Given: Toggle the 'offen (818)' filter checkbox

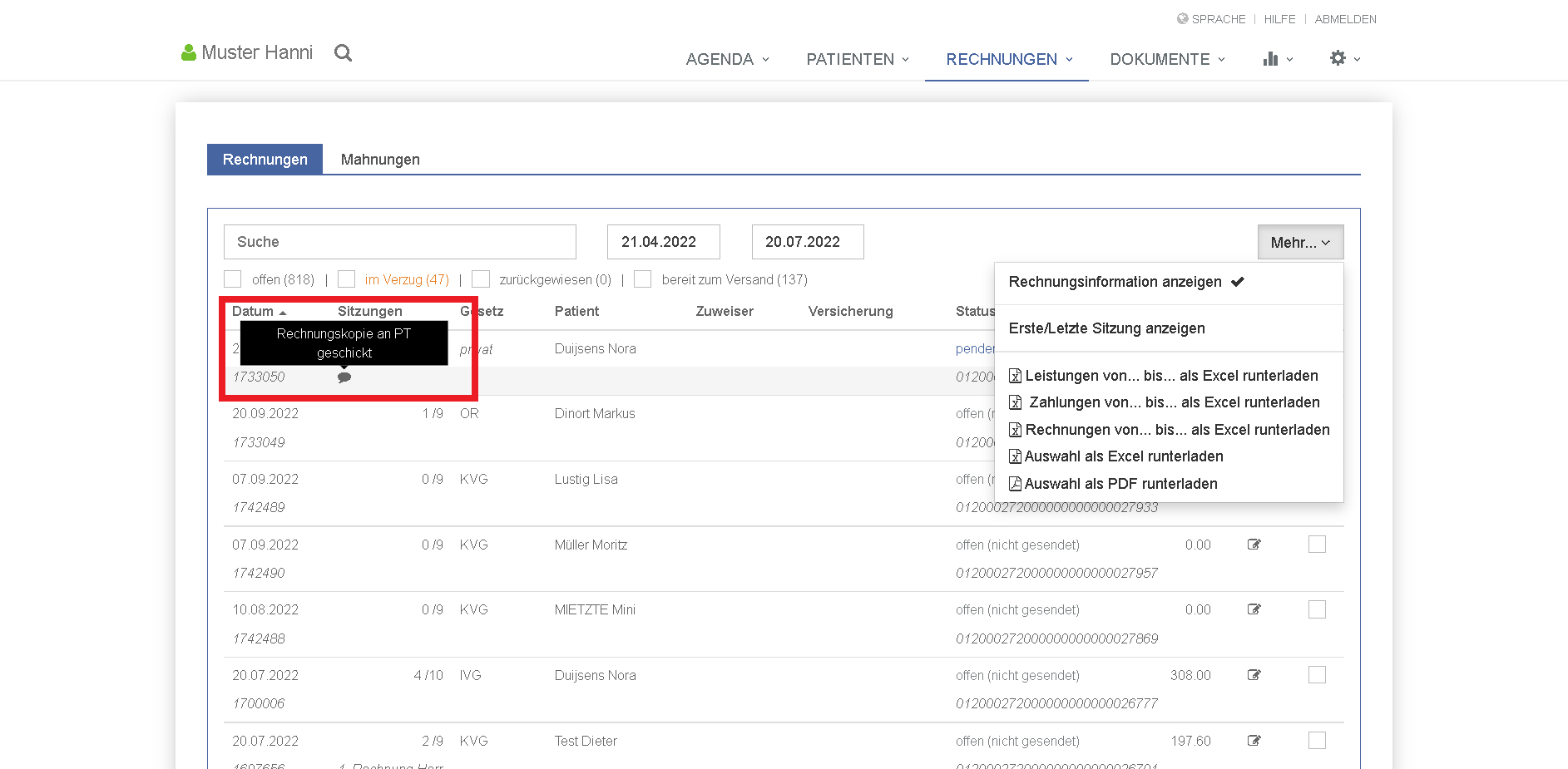Looking at the screenshot, I should (233, 279).
